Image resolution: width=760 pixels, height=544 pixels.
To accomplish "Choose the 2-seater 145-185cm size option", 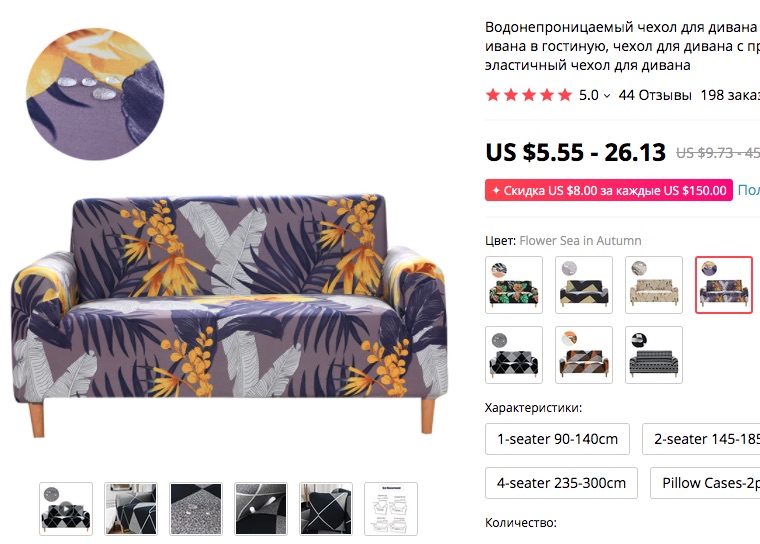I will 701,439.
